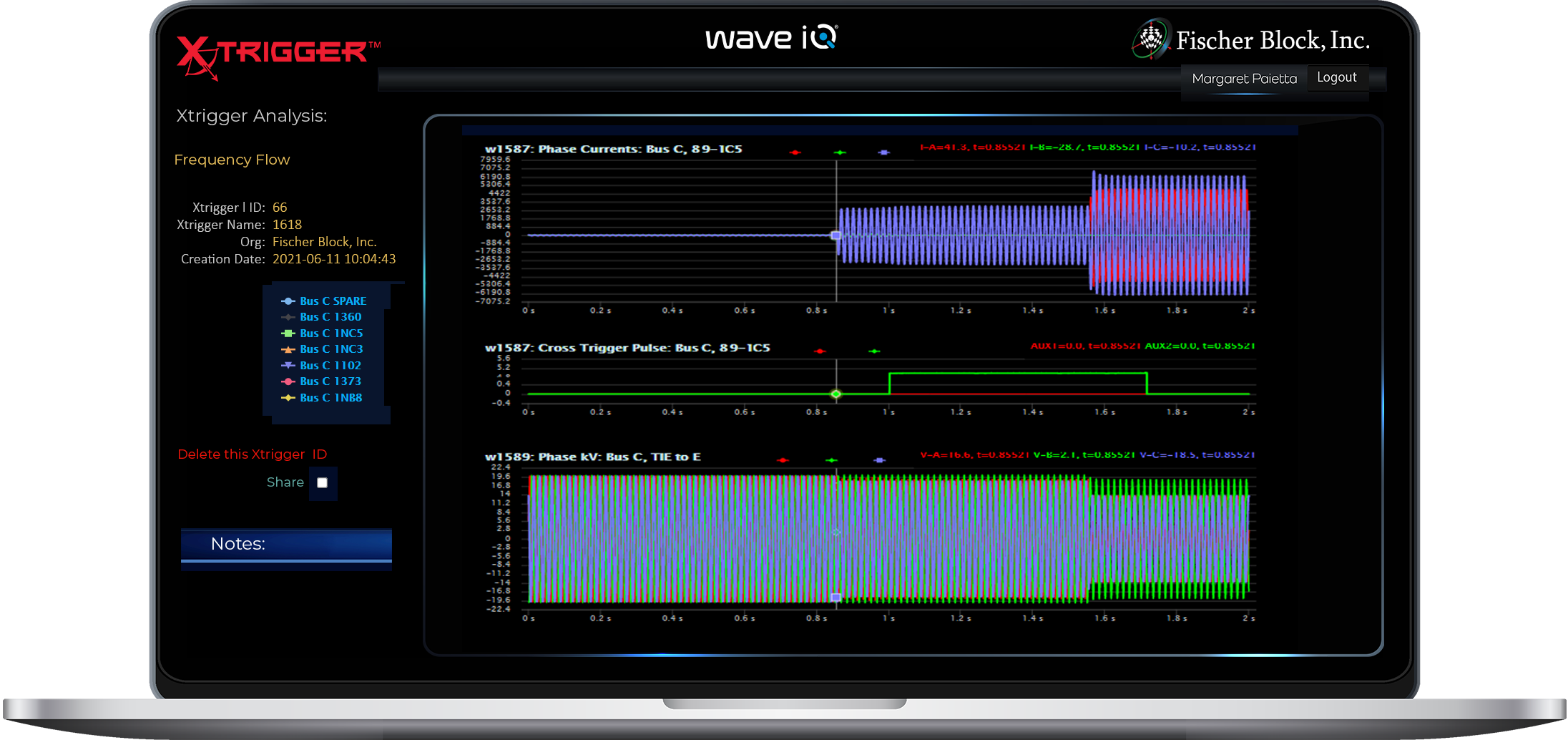Enable the Share checkbox
1568x740 pixels.
coord(323,483)
